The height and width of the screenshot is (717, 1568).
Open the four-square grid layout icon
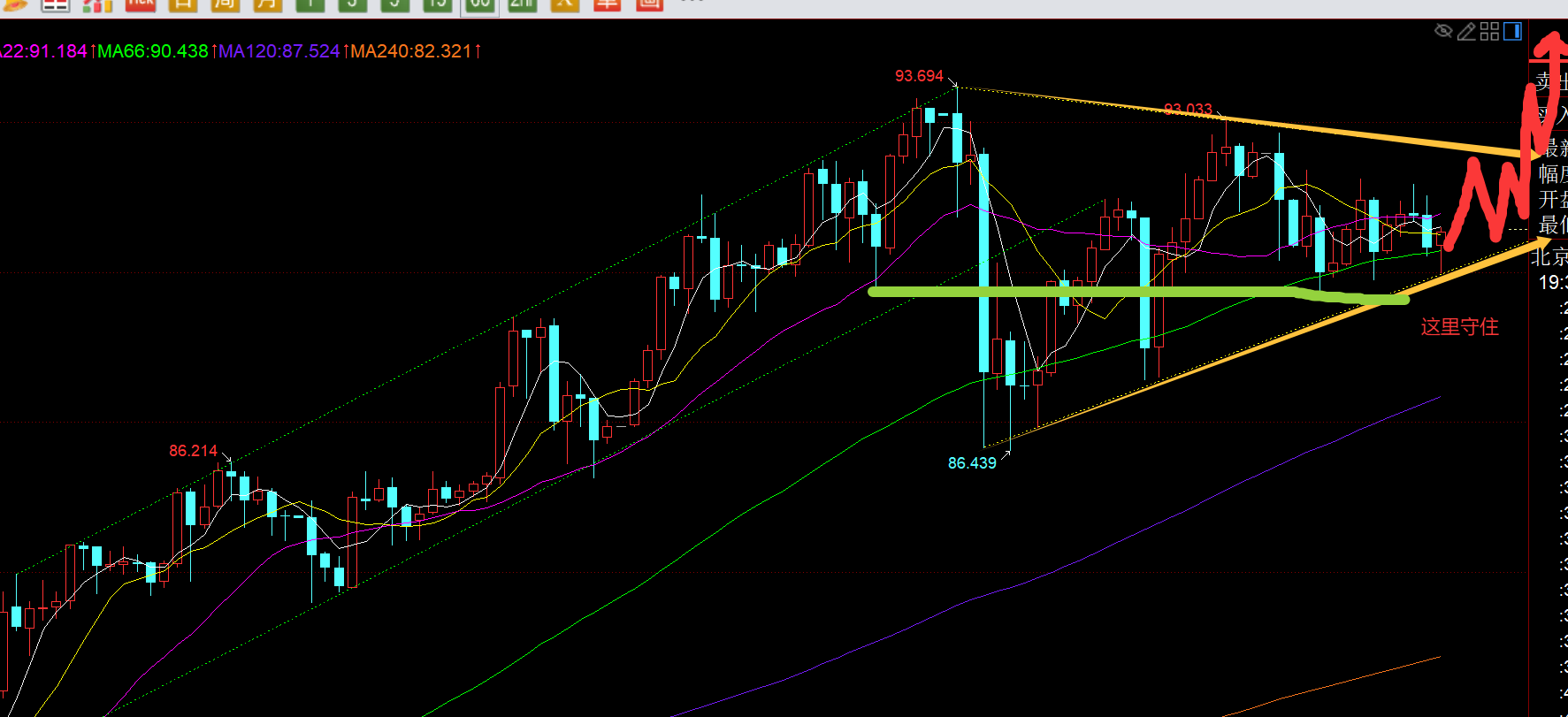click(1489, 32)
